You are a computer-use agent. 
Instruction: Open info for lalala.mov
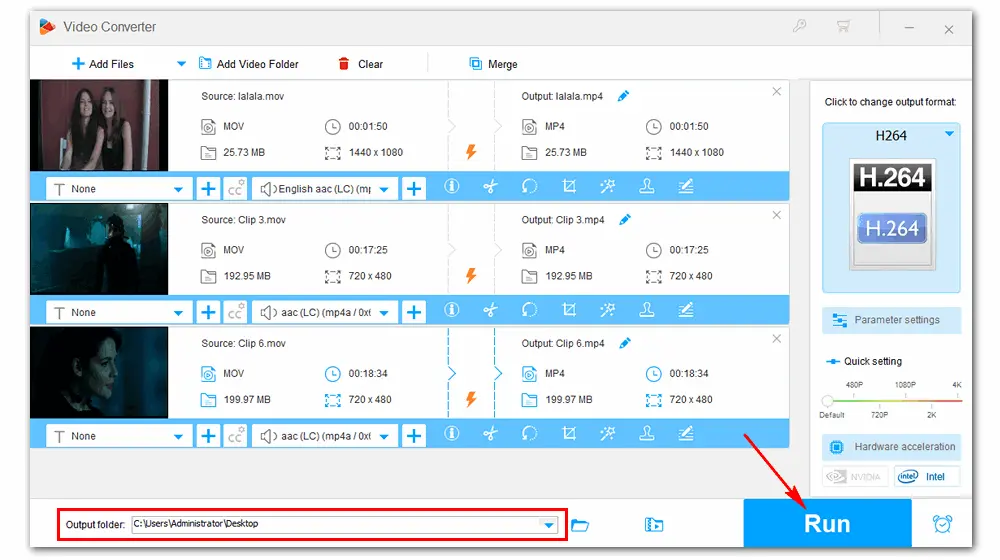point(452,186)
